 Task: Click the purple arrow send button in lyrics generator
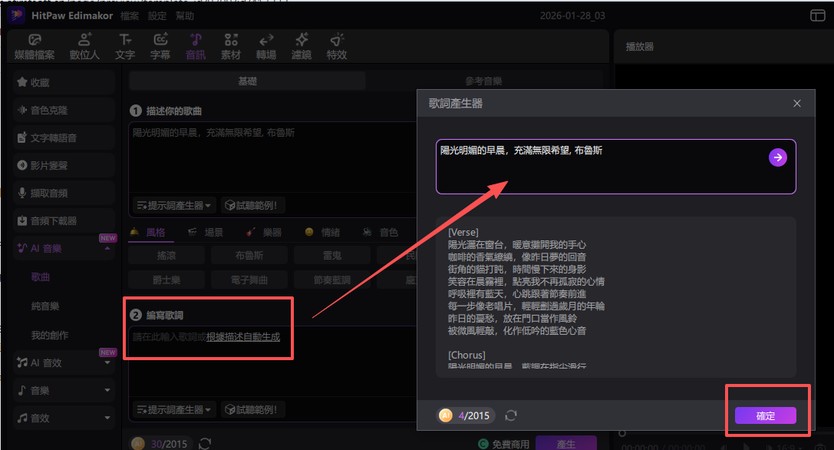pyautogui.click(x=778, y=157)
